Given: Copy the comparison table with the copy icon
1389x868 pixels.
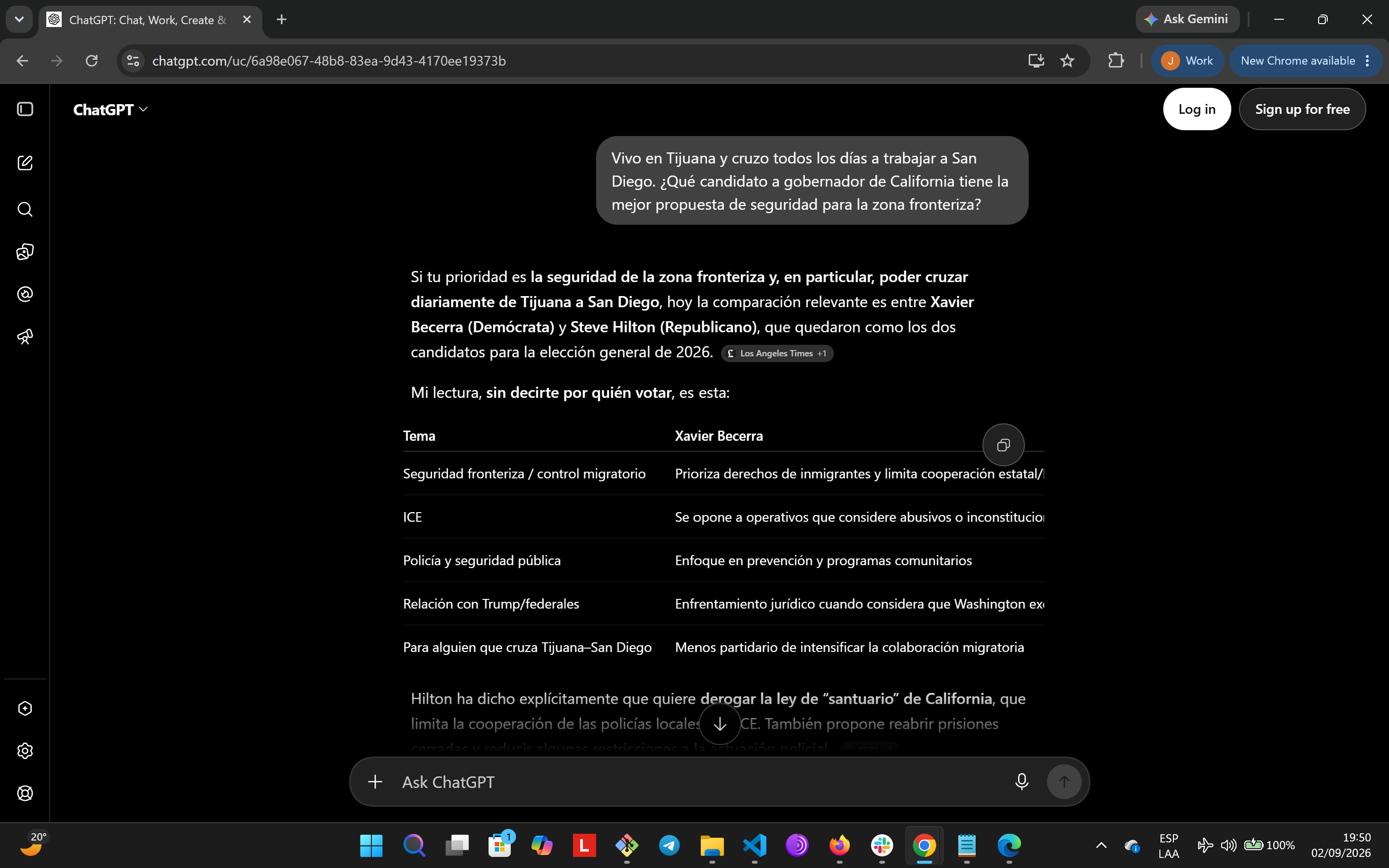Looking at the screenshot, I should pos(1003,445).
